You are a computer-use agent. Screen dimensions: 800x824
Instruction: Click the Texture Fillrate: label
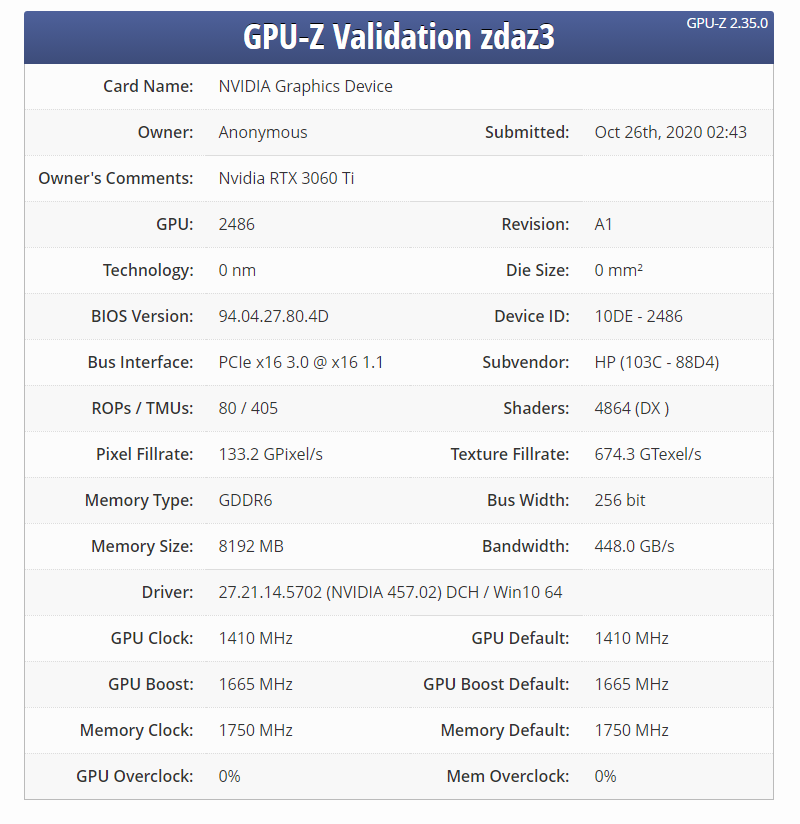510,454
